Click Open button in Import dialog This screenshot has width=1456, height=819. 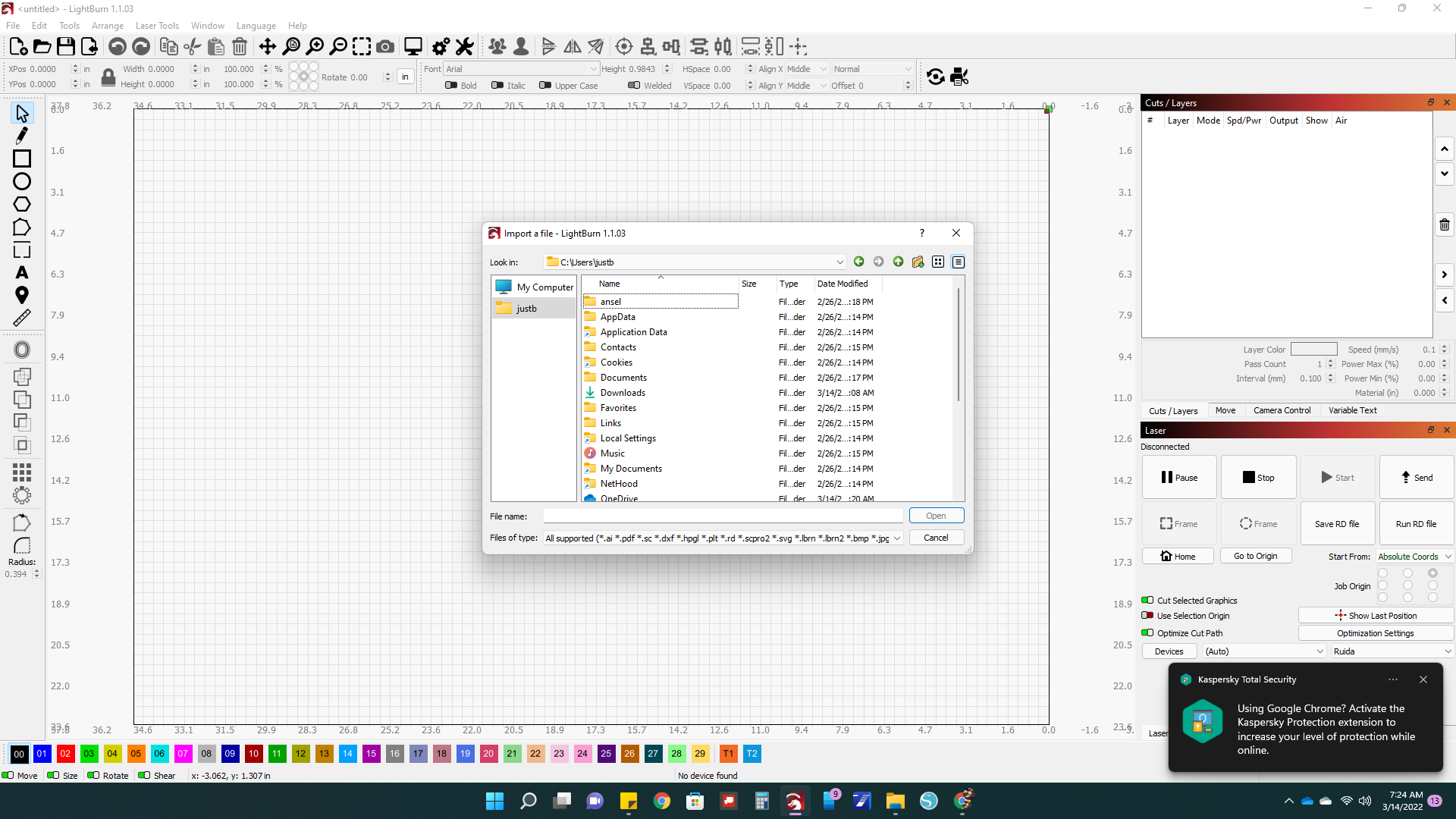click(x=937, y=516)
